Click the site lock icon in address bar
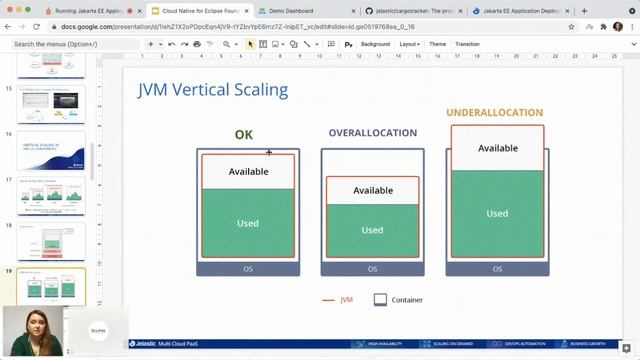This screenshot has height=360, width=640. (54, 27)
